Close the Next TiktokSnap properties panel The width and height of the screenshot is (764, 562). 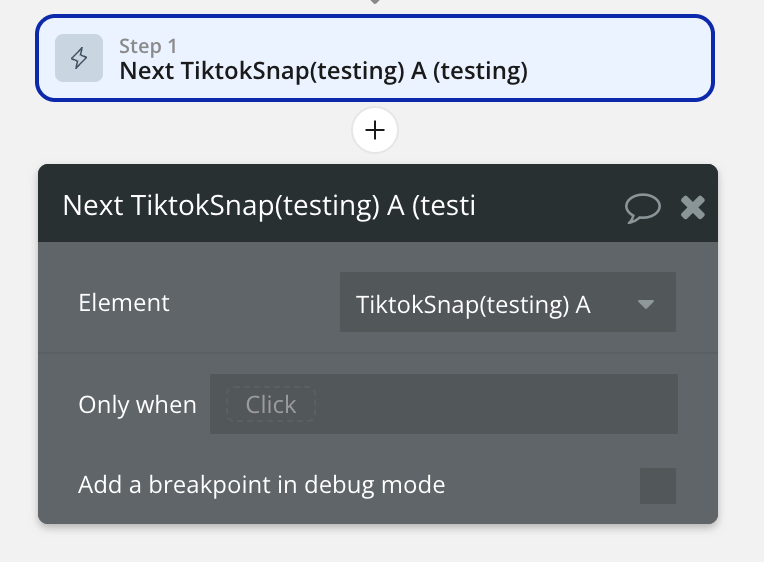(x=693, y=207)
